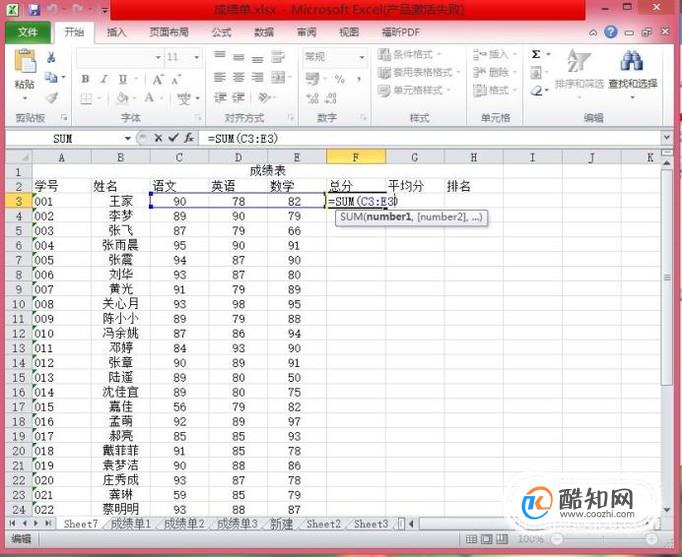
Task: Click the Decrease Font Size icon
Action: [176, 80]
